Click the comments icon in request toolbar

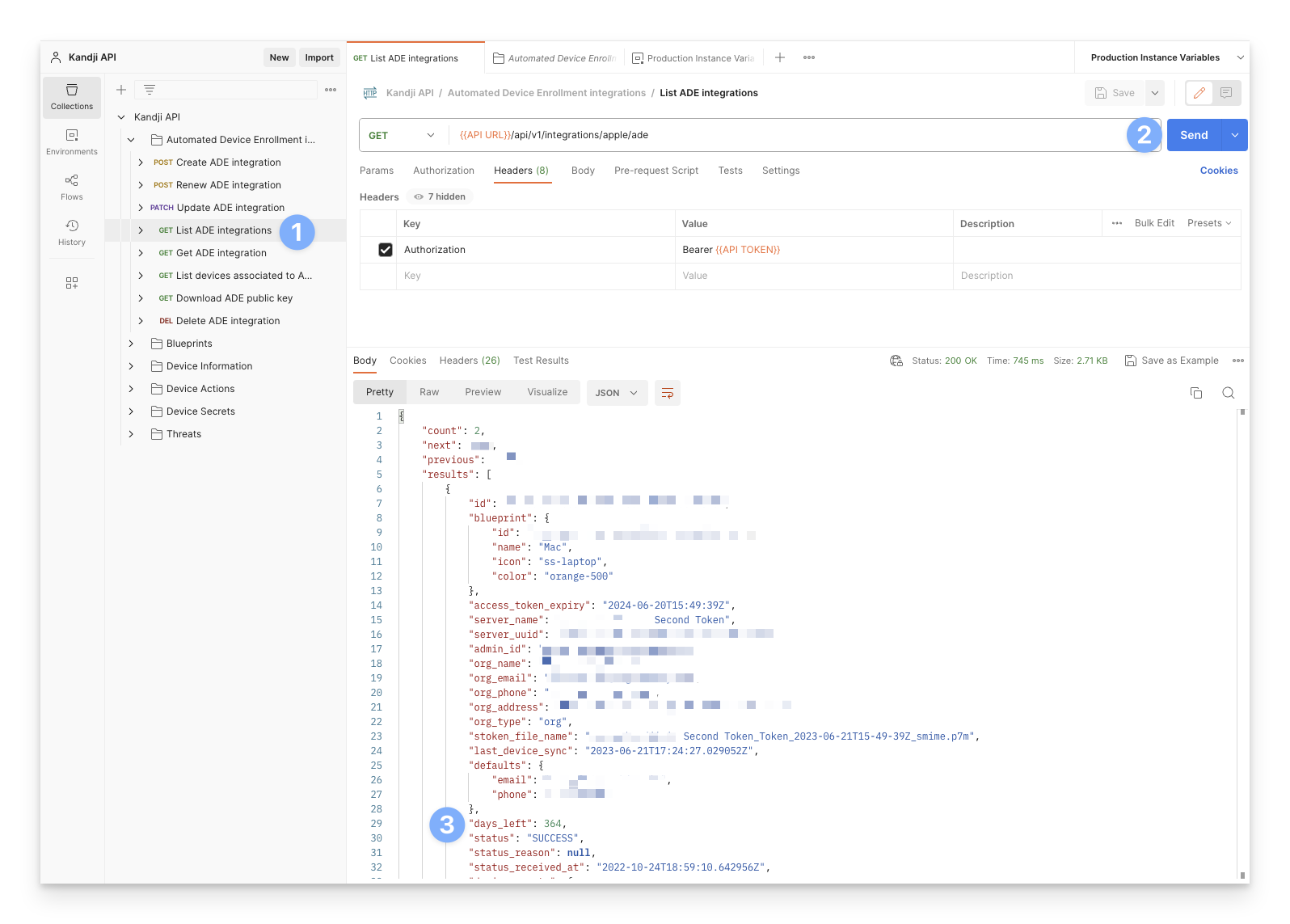tap(1226, 93)
